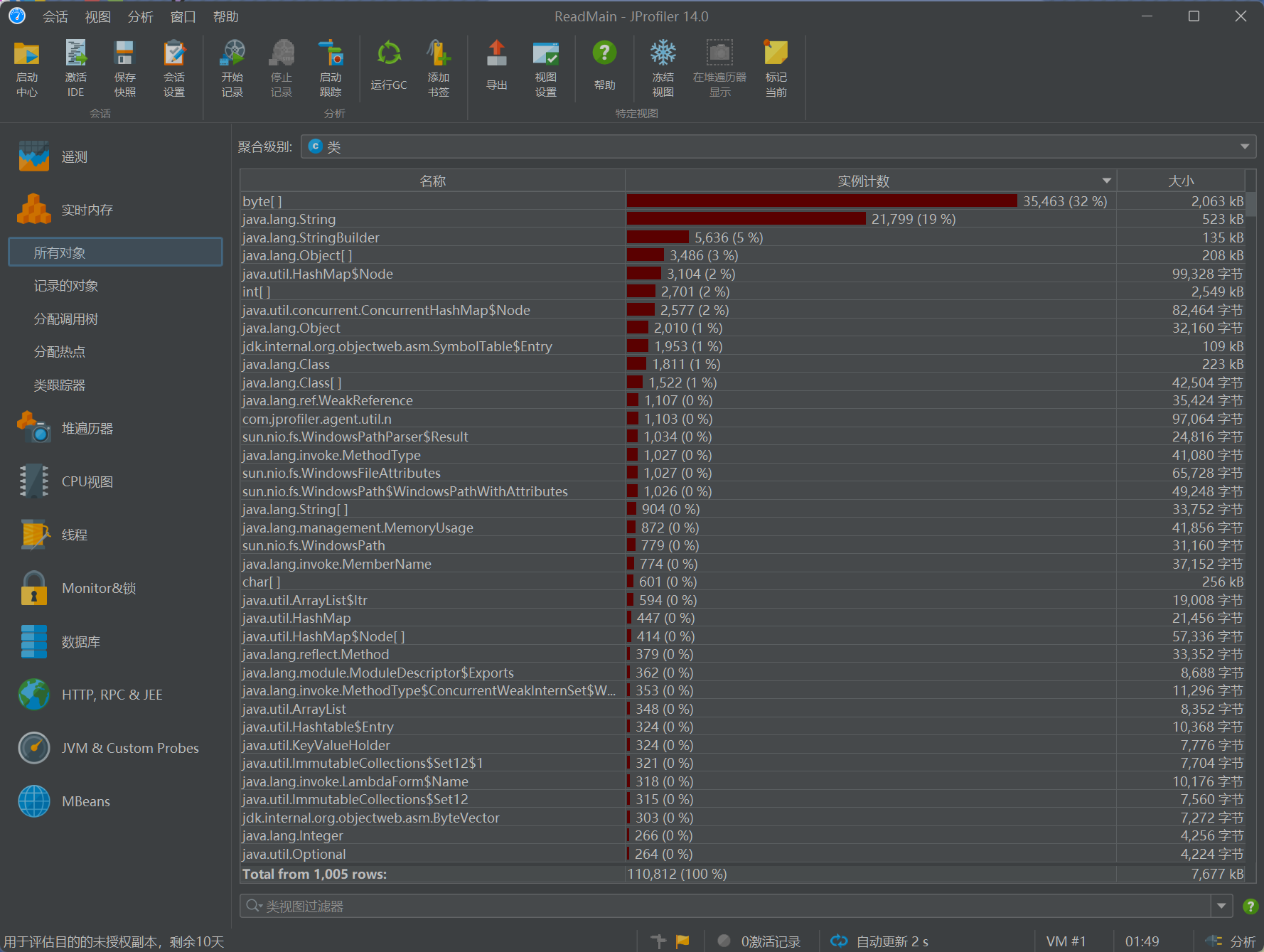Select the 类跟踪器 view
1264x952 pixels.
(x=60, y=385)
